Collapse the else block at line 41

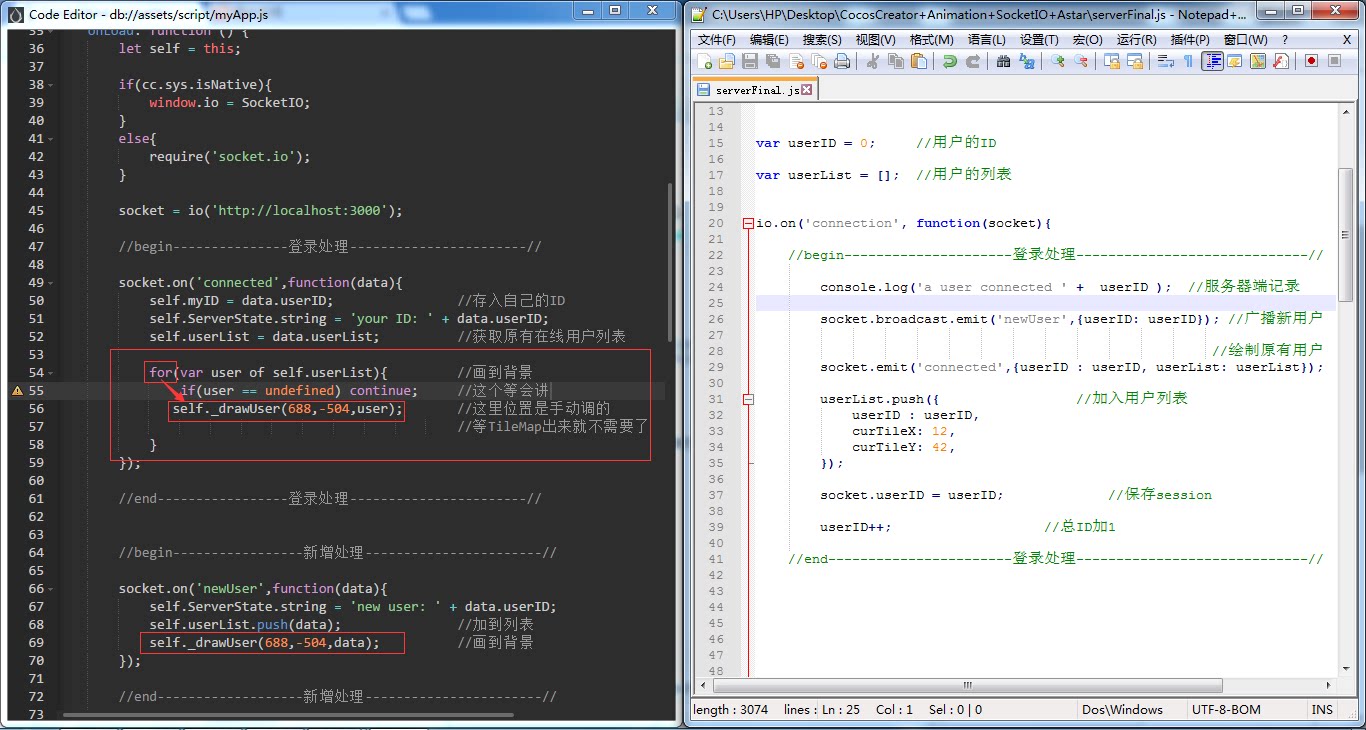tap(51, 138)
